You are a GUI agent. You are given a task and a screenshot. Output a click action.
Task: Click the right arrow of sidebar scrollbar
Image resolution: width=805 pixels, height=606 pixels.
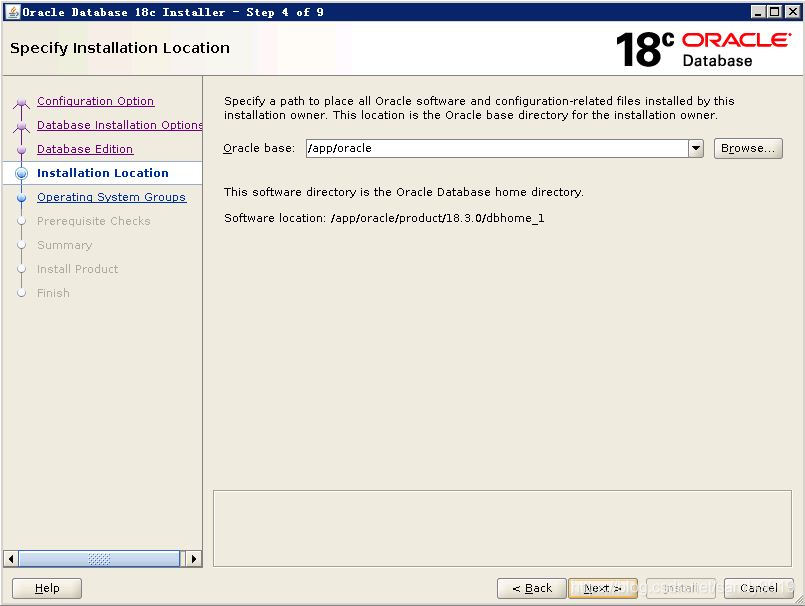point(194,559)
